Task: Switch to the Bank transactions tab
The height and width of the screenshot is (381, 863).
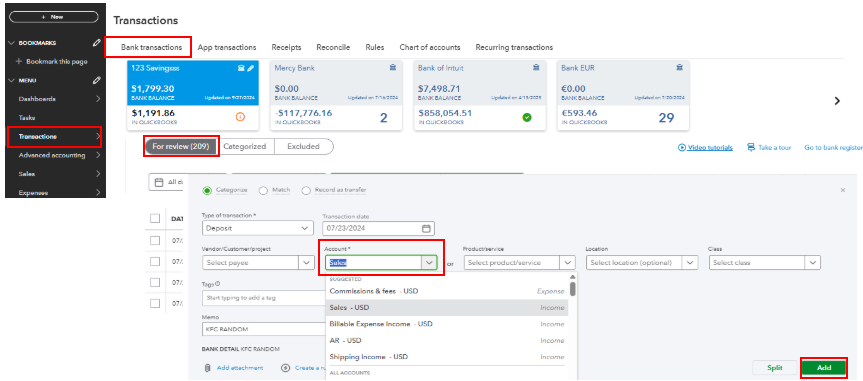Action: (x=151, y=47)
